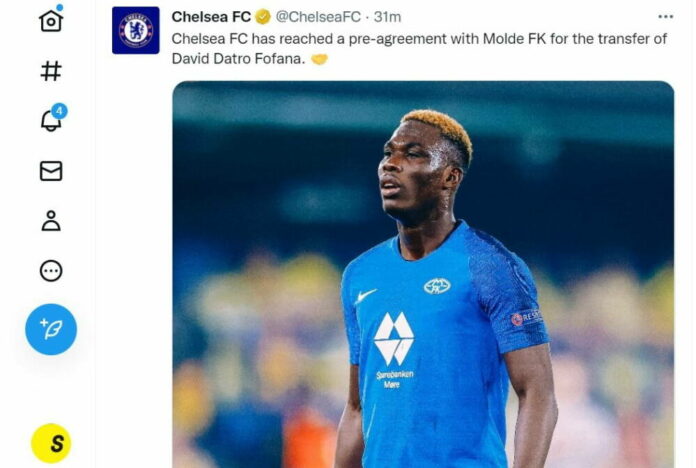Open the More circle menu in sidebar
Image resolution: width=696 pixels, height=468 pixels.
click(51, 271)
